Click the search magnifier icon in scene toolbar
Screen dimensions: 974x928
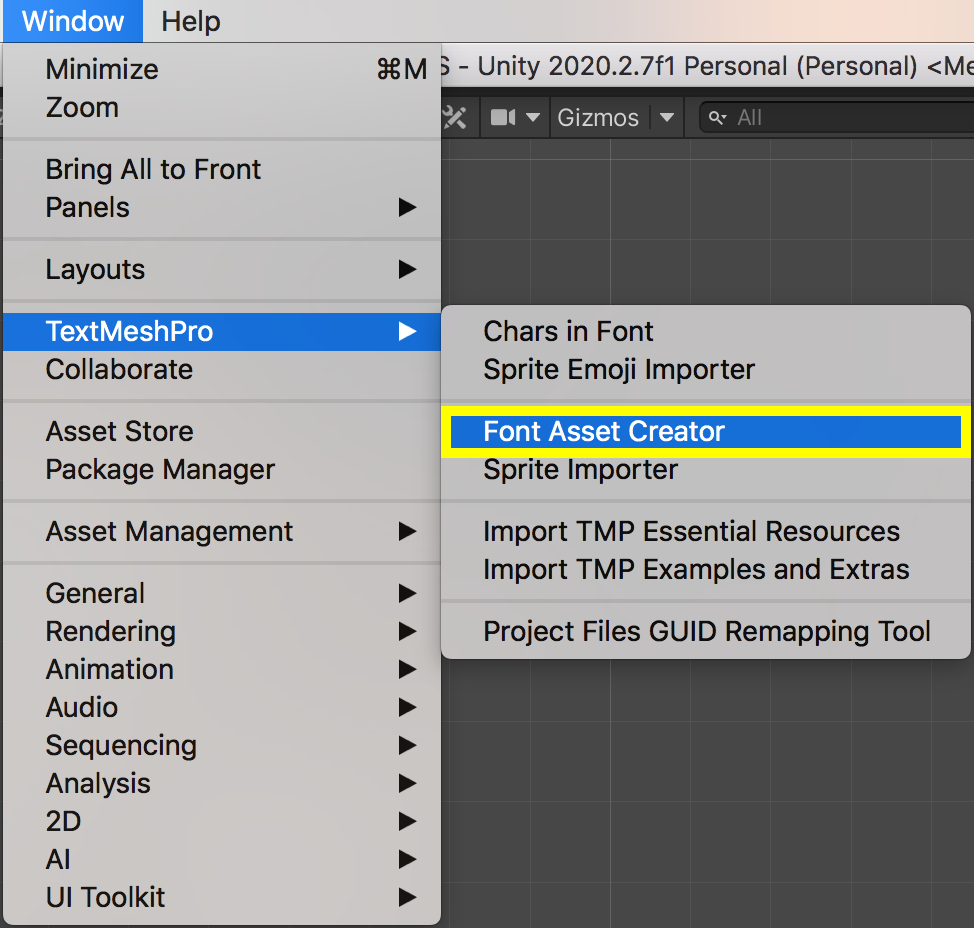[x=717, y=117]
